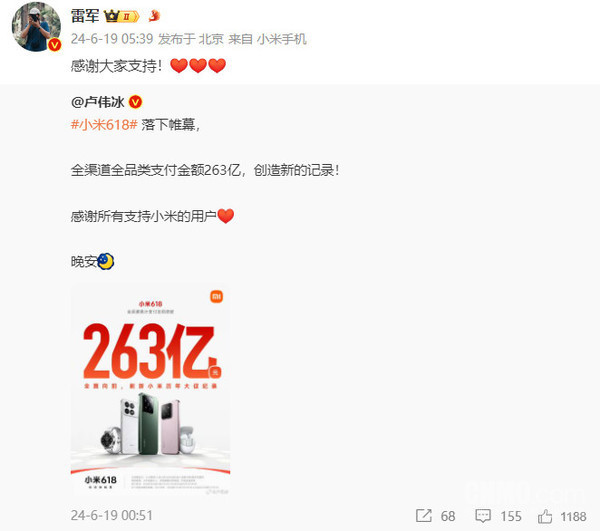This screenshot has height=531, width=600.
Task: Open 雷军's profile avatar photo
Action: coord(36,26)
